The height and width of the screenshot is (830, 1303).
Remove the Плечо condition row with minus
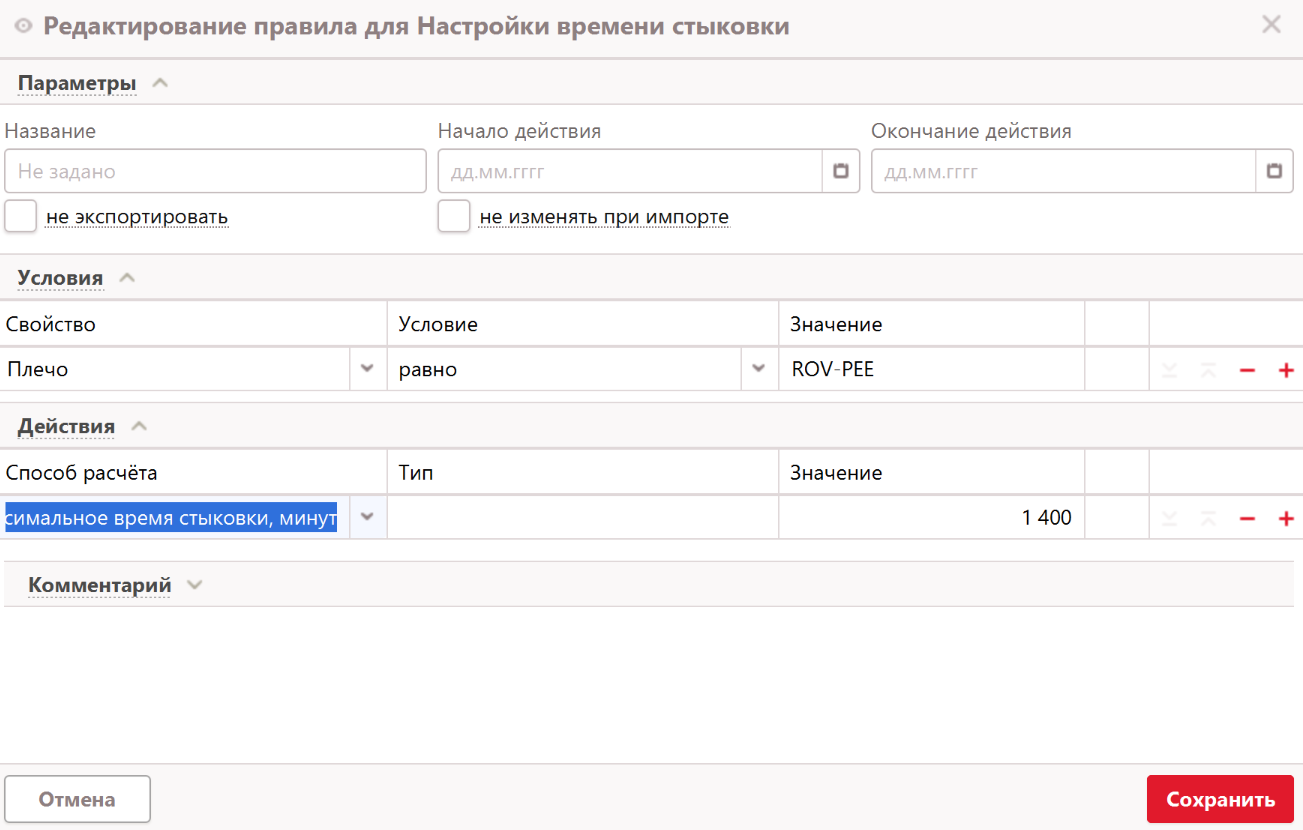tap(1247, 371)
